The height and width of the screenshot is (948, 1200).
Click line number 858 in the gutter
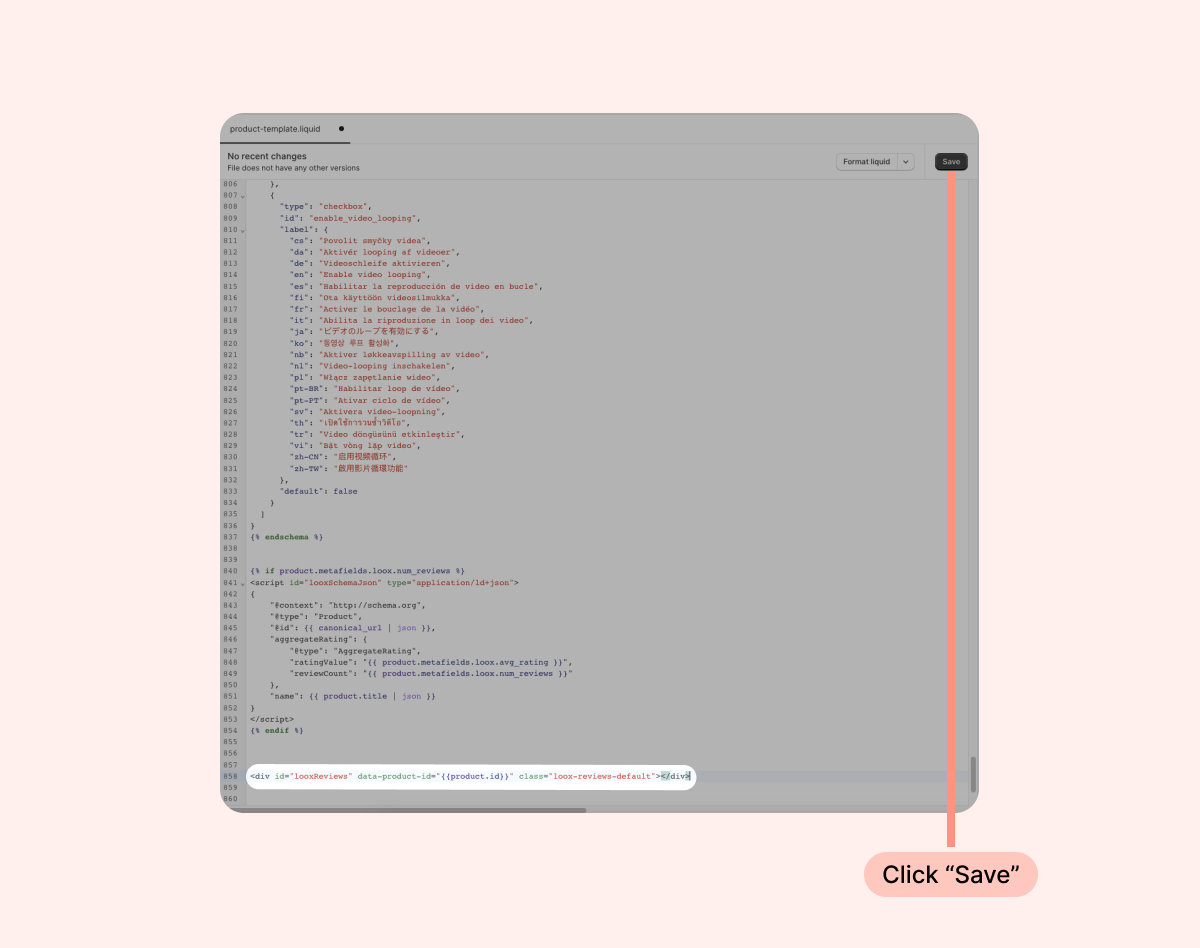(231, 776)
